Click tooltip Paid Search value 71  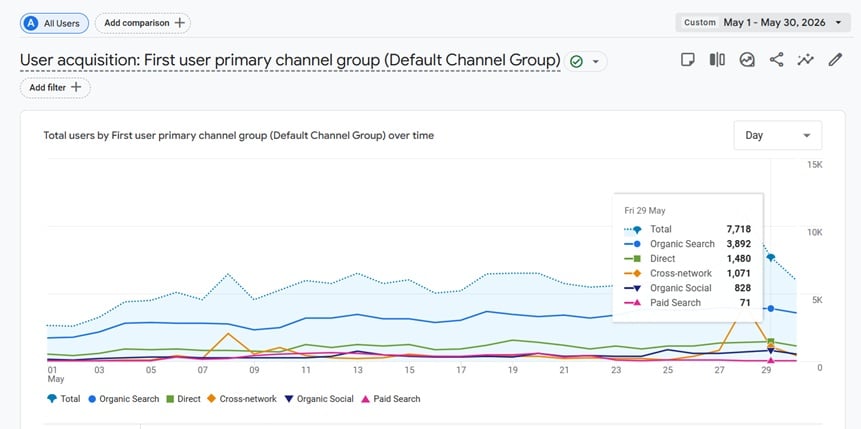pyautogui.click(x=745, y=303)
